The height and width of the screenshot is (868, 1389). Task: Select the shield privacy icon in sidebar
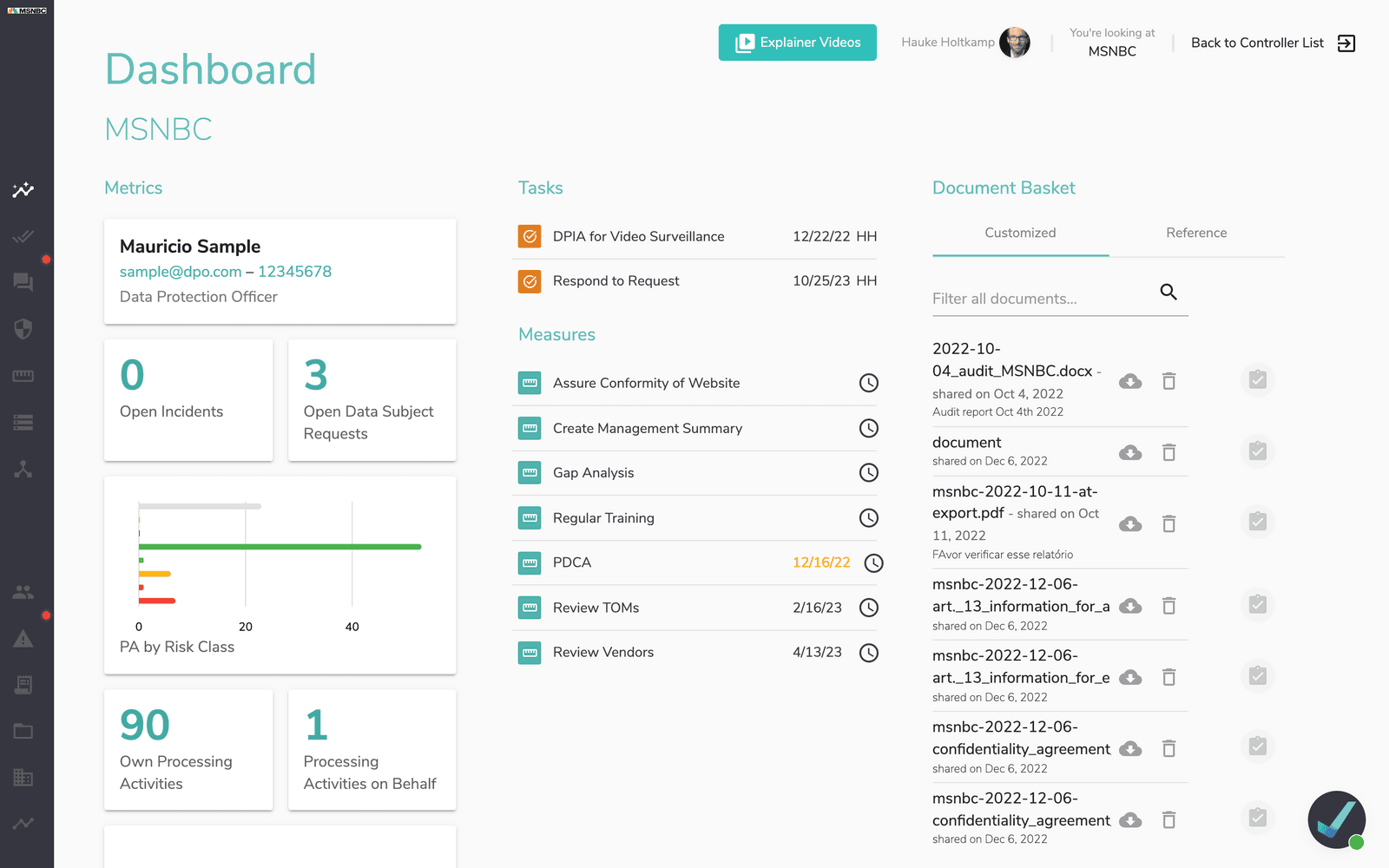point(24,328)
